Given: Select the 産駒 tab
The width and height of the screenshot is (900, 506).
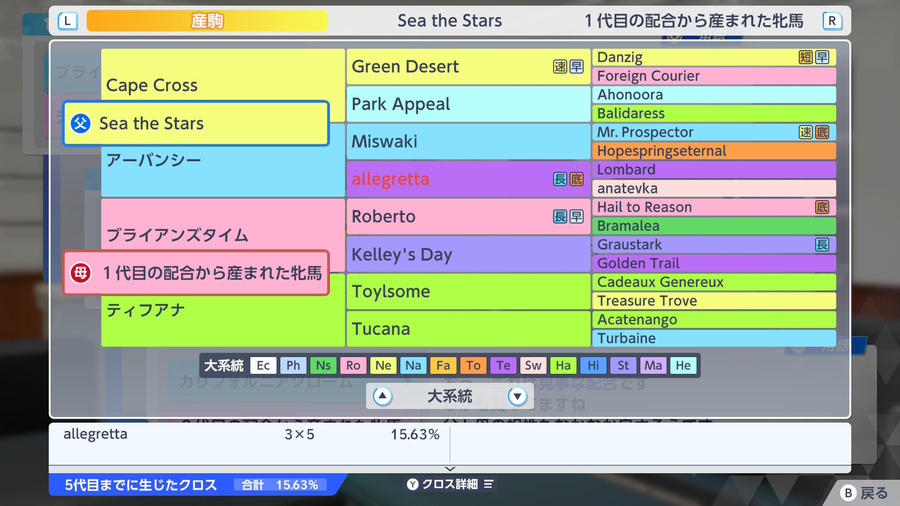Looking at the screenshot, I should tap(207, 21).
